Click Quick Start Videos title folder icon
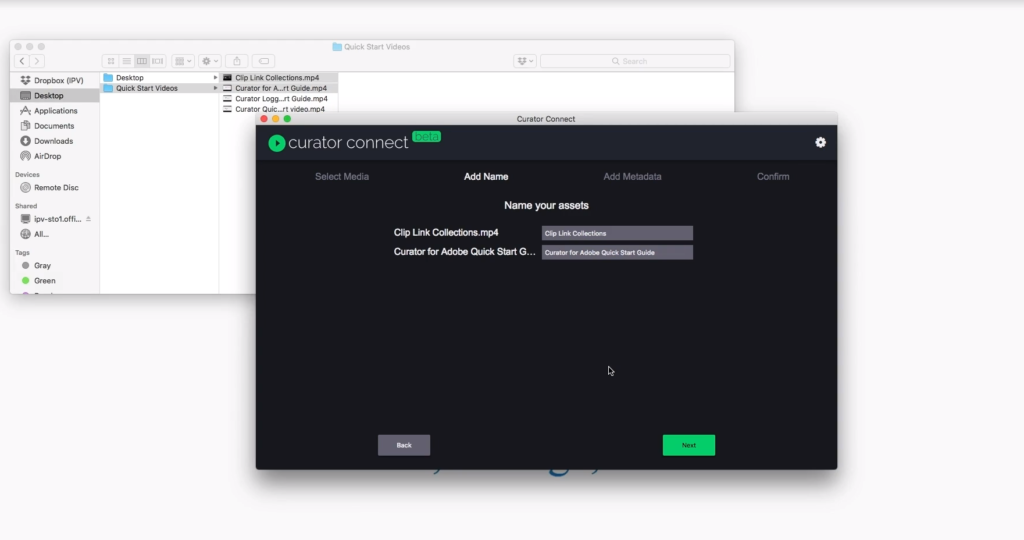 [x=337, y=46]
